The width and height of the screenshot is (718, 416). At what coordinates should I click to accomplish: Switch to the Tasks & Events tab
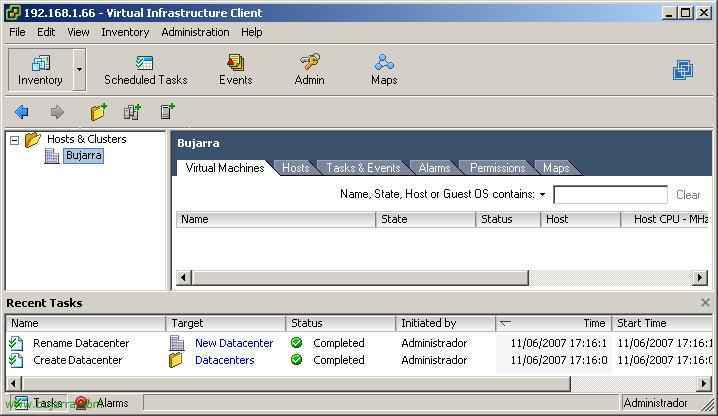click(x=363, y=168)
